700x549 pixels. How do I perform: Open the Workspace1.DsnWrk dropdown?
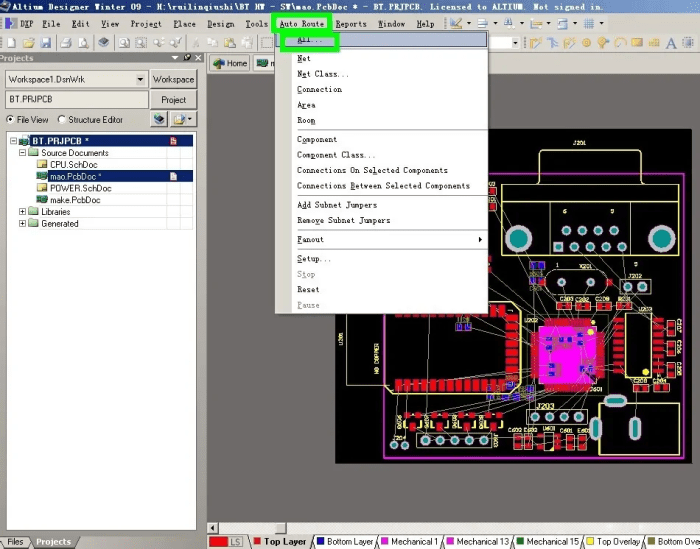(139, 79)
